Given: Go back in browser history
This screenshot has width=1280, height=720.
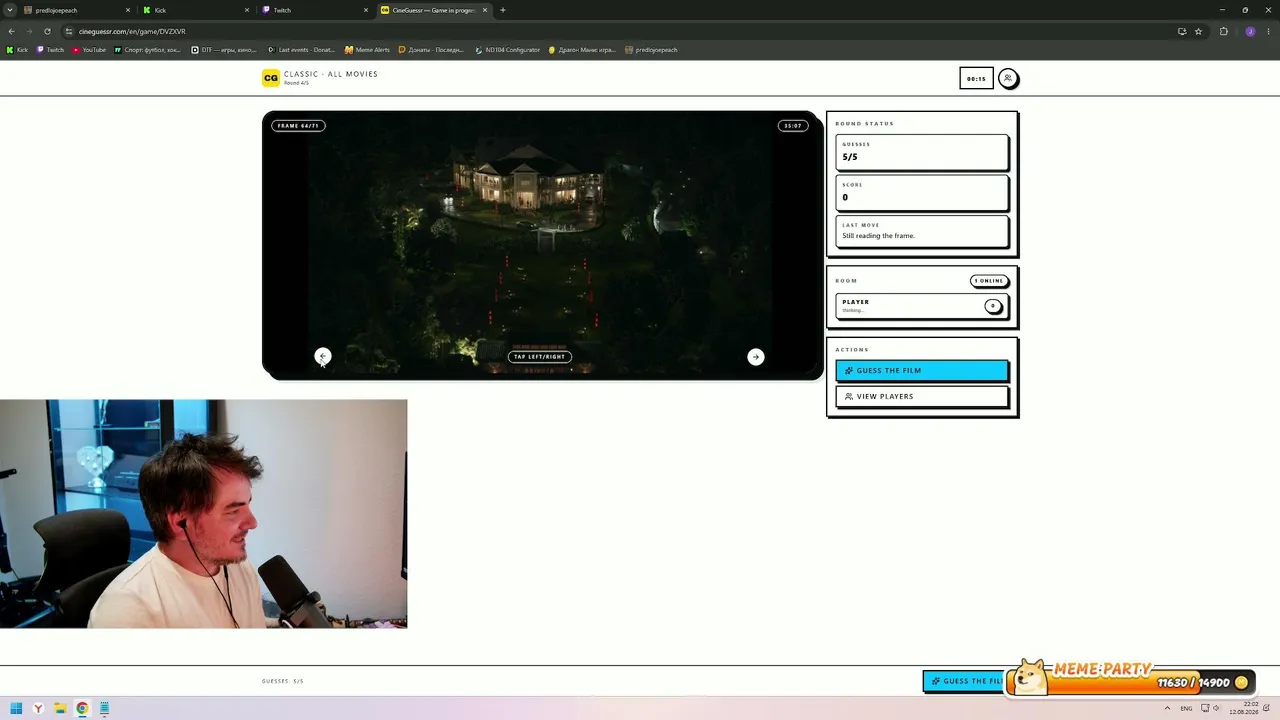Looking at the screenshot, I should [x=11, y=31].
